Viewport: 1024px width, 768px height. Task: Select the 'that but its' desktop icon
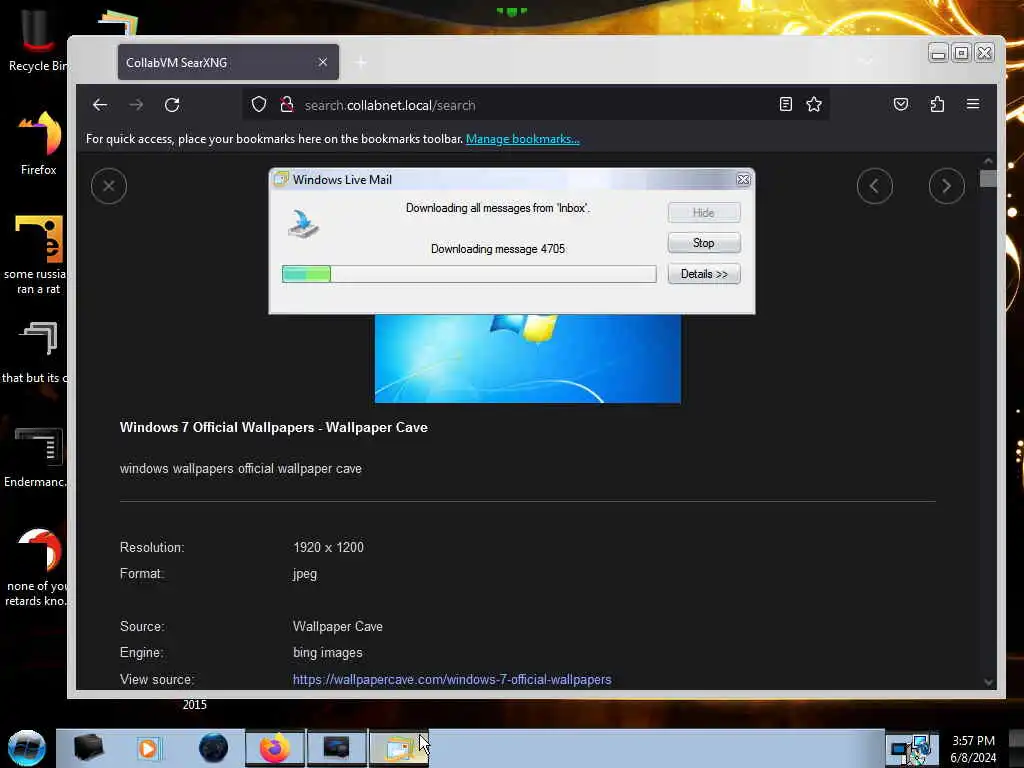coord(37,353)
